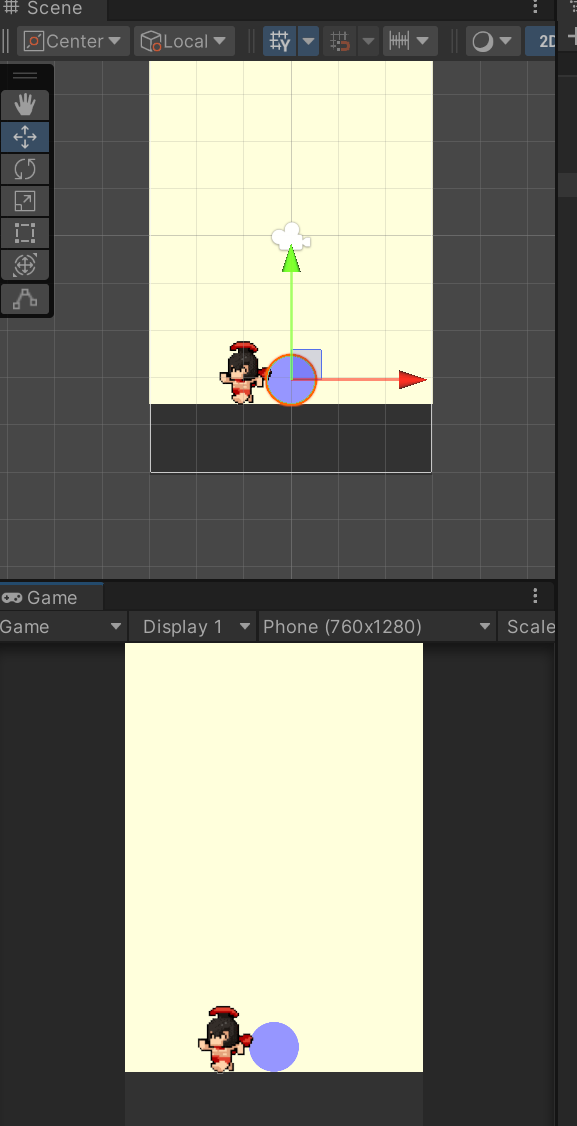Select the Rotate tool
This screenshot has height=1126, width=577.
[25, 169]
